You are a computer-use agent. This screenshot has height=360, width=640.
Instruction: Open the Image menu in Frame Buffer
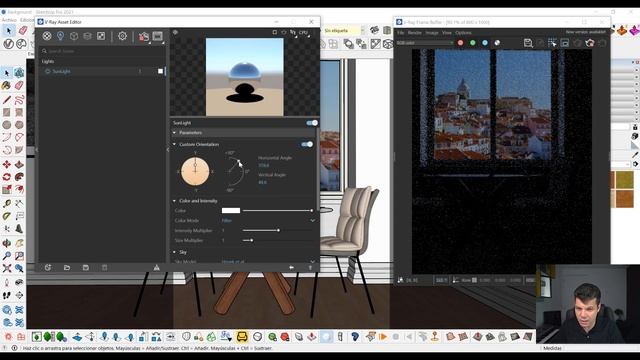431,33
